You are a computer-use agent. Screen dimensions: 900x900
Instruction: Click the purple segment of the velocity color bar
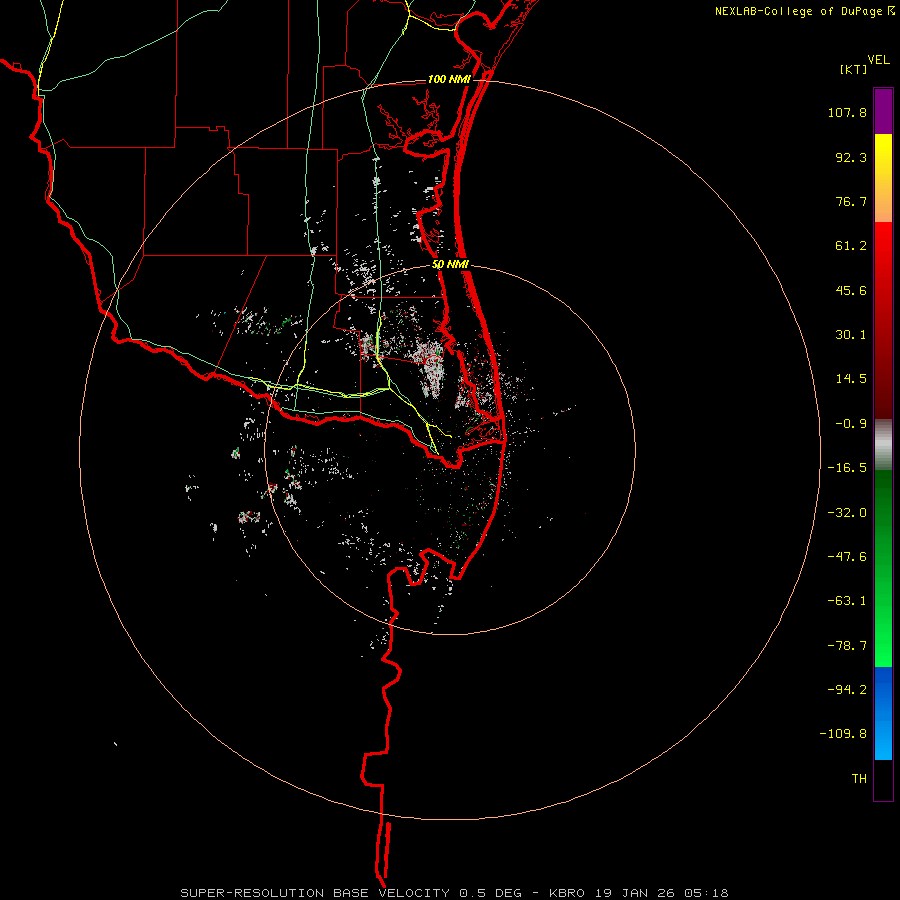[x=883, y=111]
